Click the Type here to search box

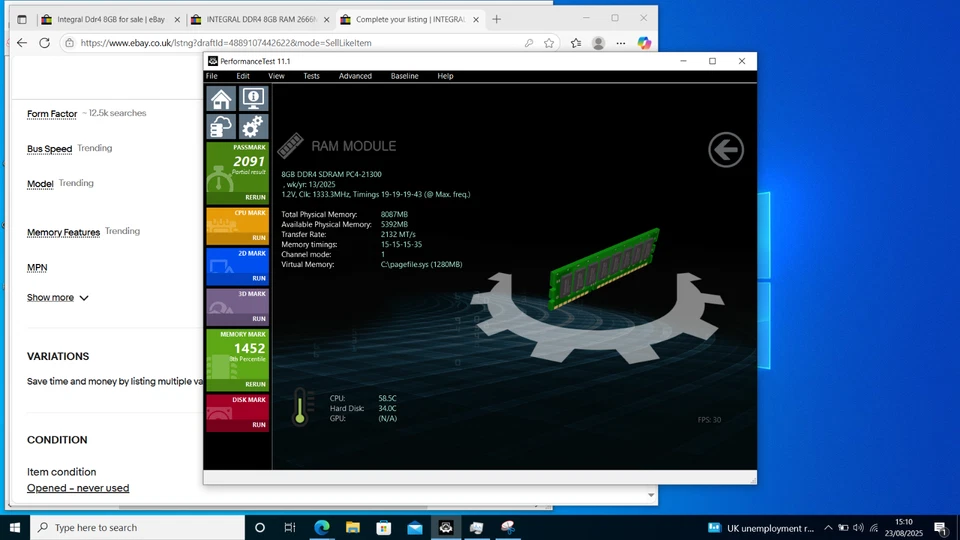(x=137, y=527)
